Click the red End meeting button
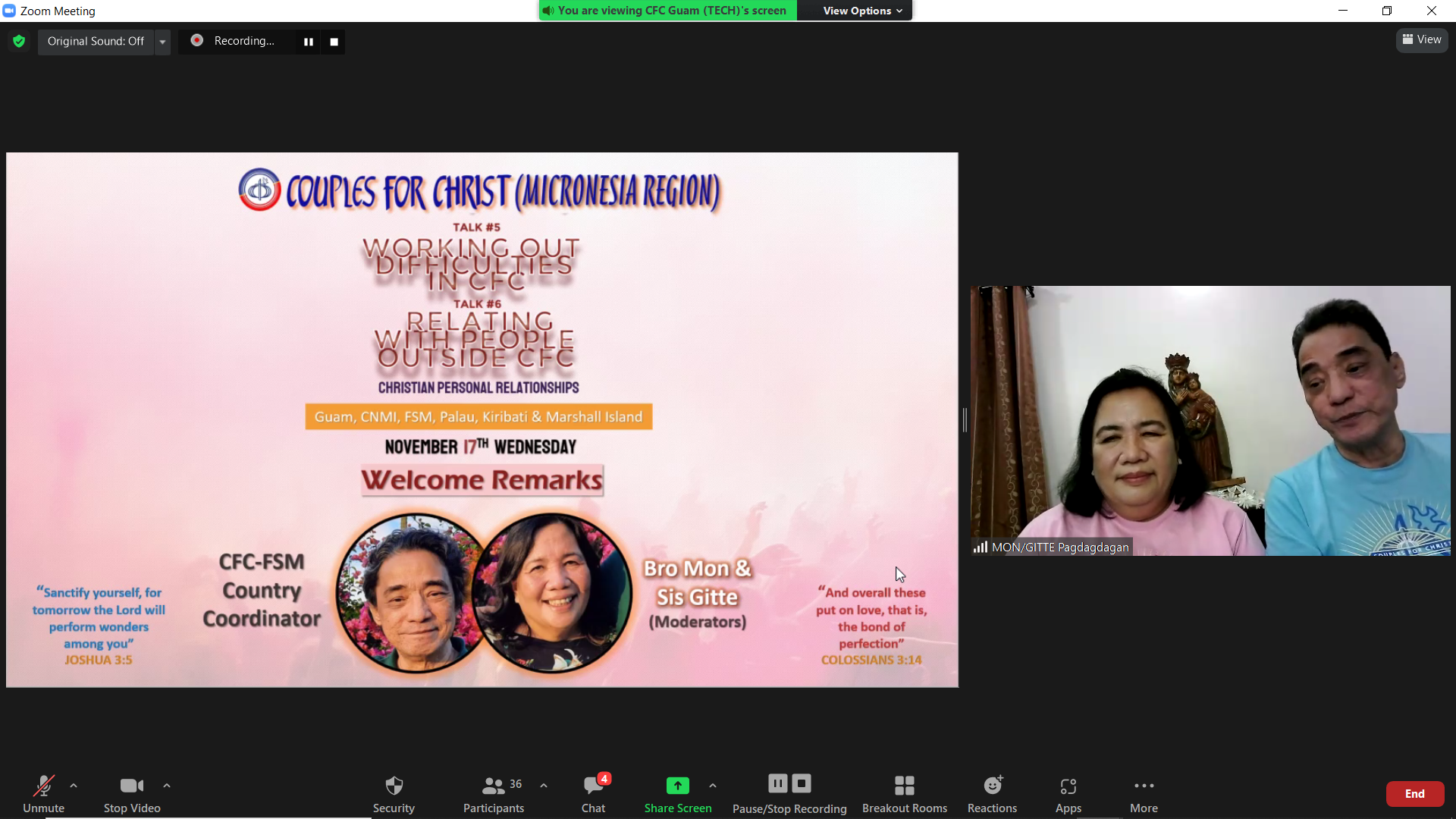Image resolution: width=1456 pixels, height=819 pixels. [x=1415, y=793]
